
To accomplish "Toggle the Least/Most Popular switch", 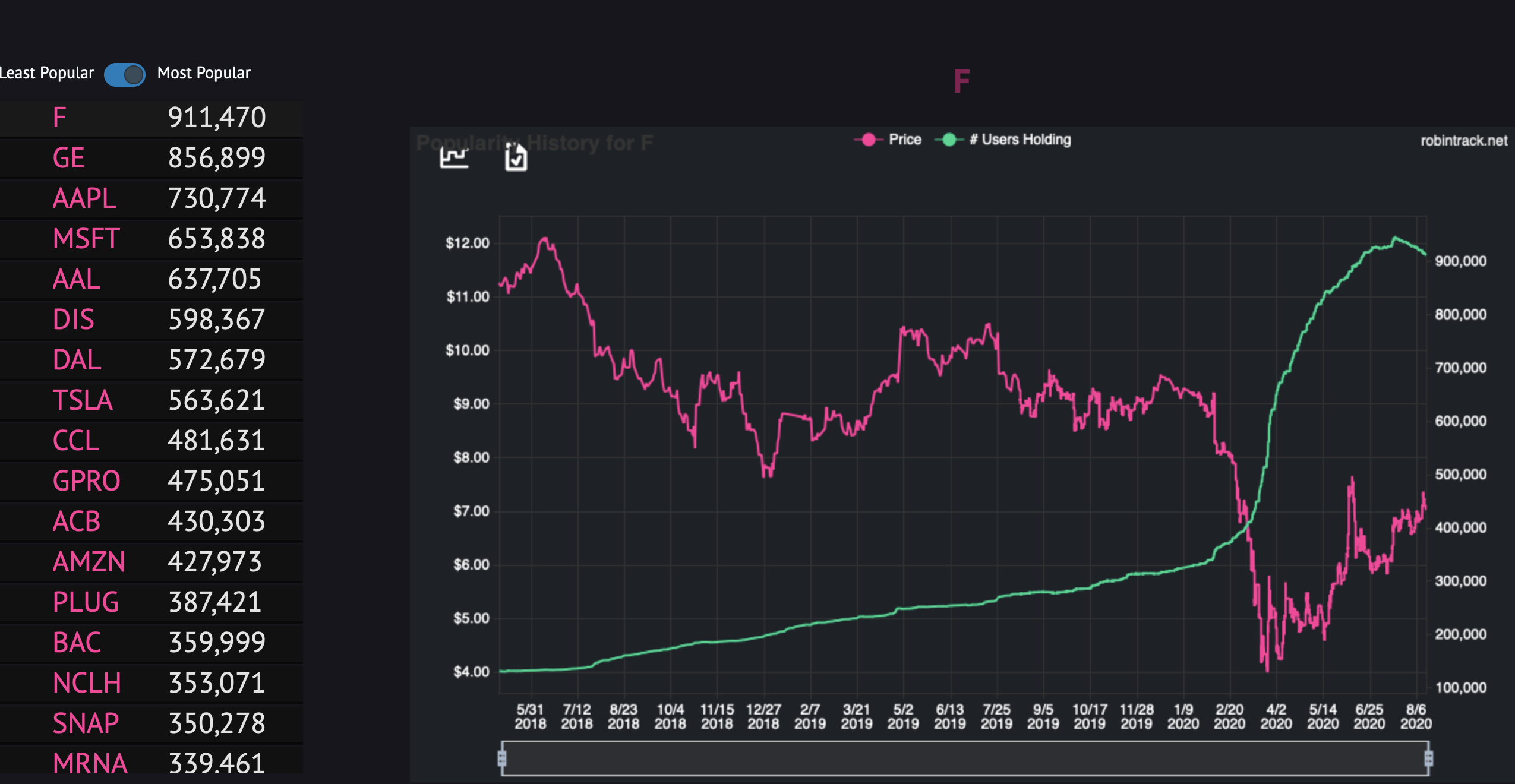I will click(124, 74).
